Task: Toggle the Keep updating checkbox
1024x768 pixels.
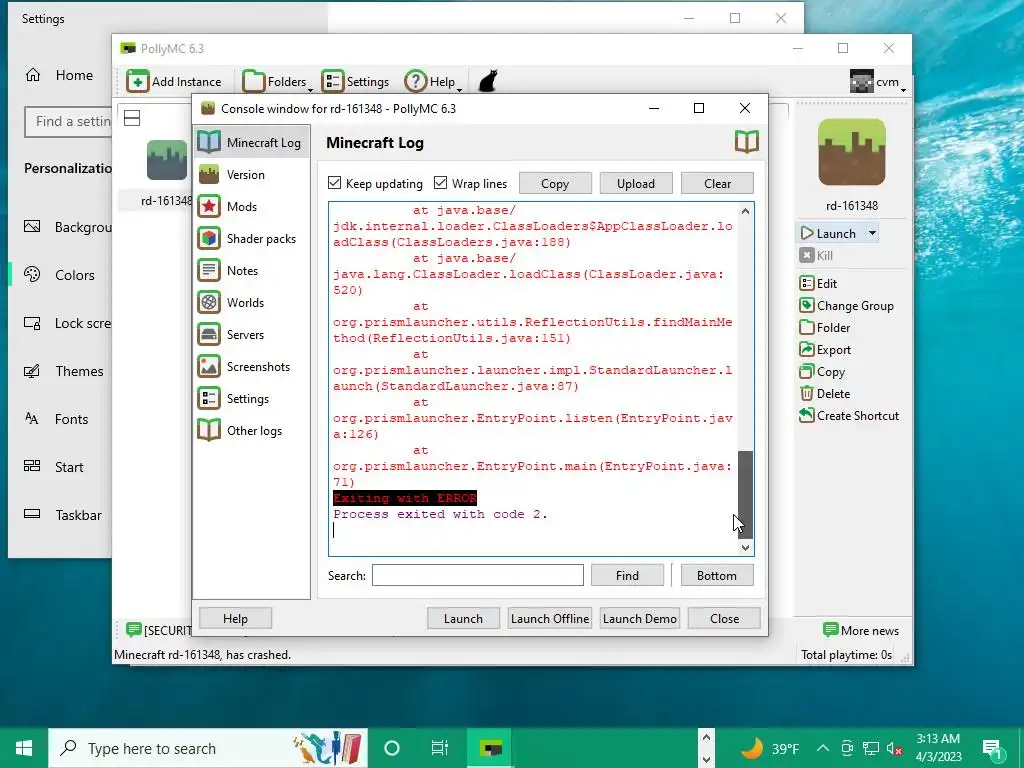Action: coord(334,183)
